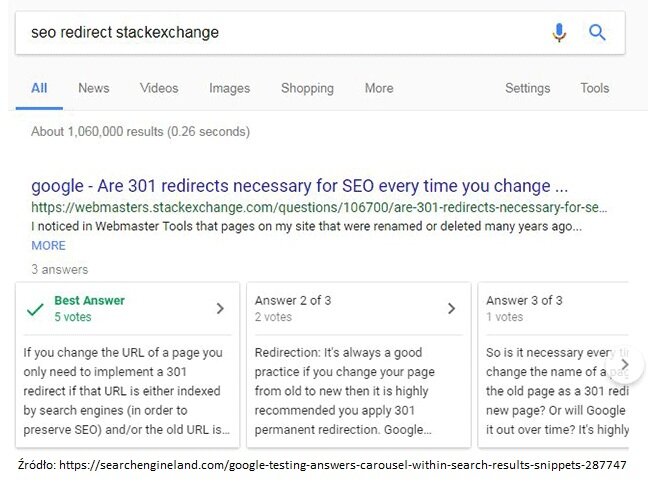Expand the Answer 2 of 3 chevron
The width and height of the screenshot is (666, 482).
[x=451, y=309]
